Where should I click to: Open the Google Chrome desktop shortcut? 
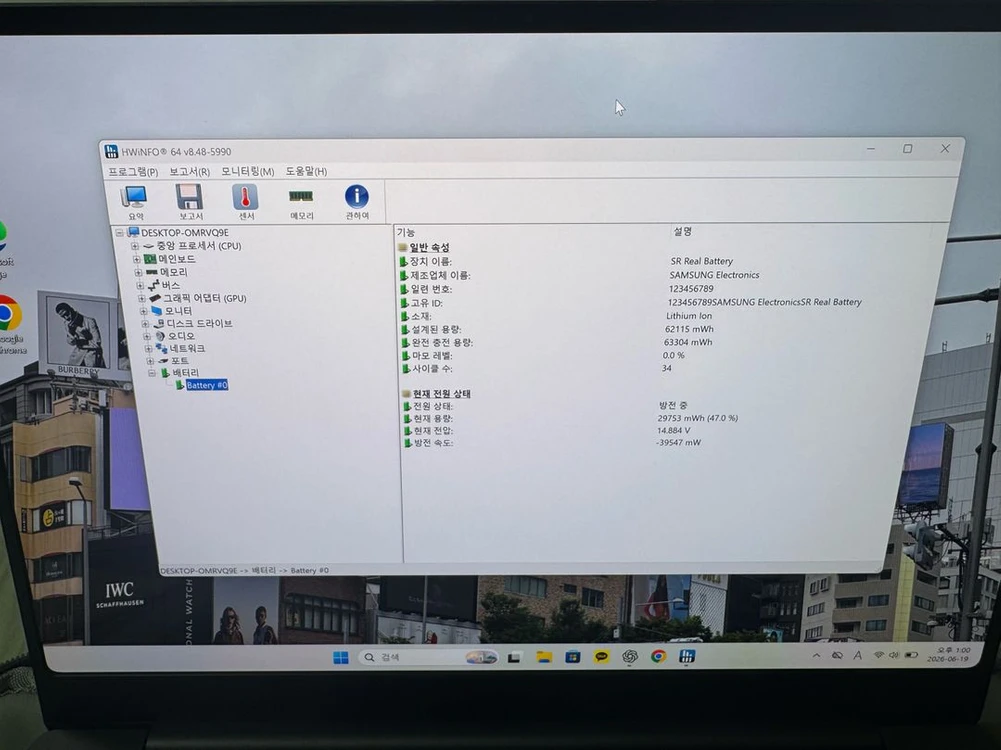8,324
